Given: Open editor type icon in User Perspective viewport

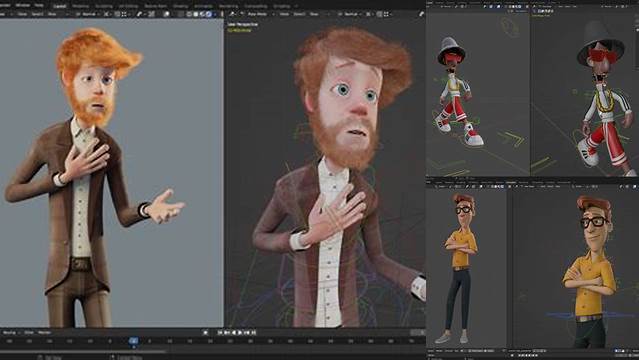Looking at the screenshot, I should [232, 14].
